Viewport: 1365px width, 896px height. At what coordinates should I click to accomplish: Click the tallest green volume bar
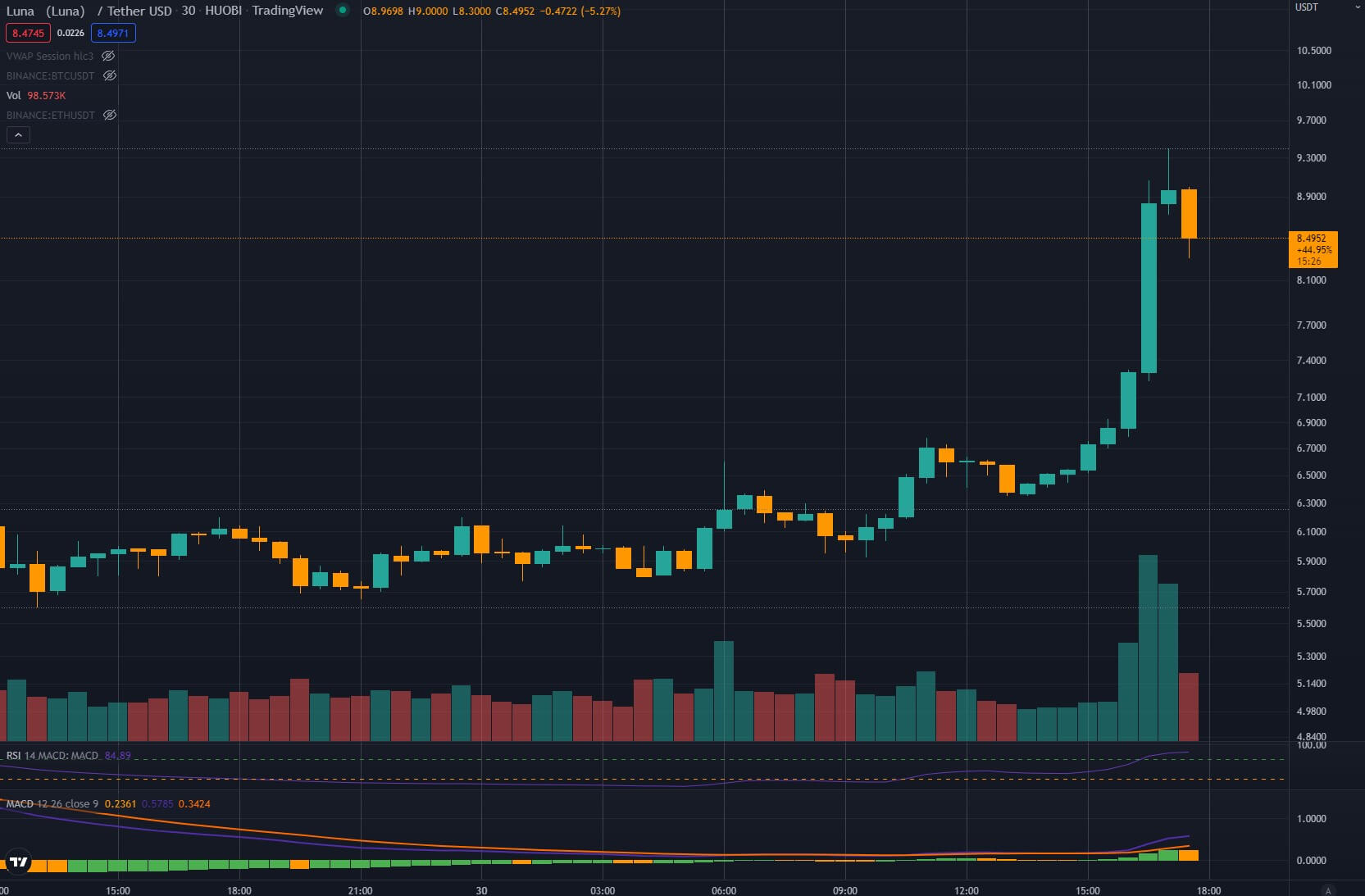[1149, 648]
